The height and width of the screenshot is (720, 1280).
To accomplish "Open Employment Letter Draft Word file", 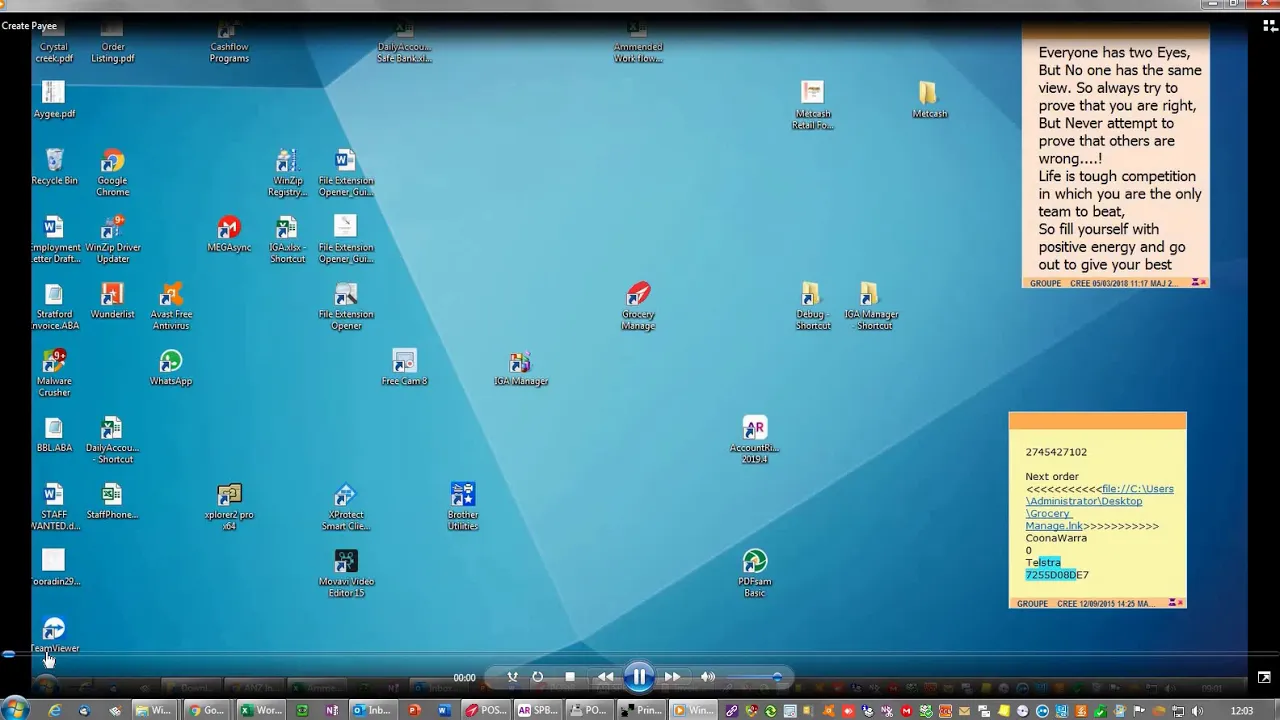I will tap(54, 240).
